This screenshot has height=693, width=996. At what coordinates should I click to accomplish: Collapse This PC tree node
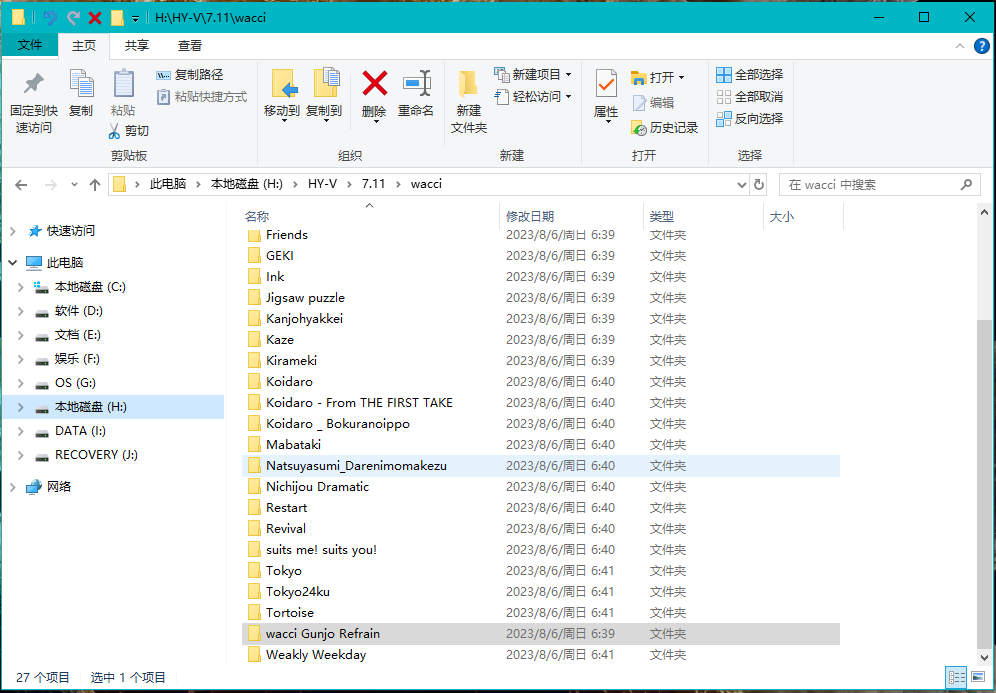tap(13, 262)
